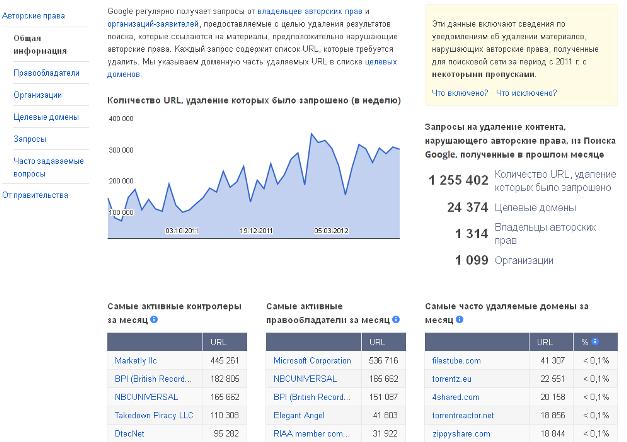The image size is (627, 442).
Task: Click the 'Takedown Piracy LLC' link
Action: pyautogui.click(x=156, y=414)
